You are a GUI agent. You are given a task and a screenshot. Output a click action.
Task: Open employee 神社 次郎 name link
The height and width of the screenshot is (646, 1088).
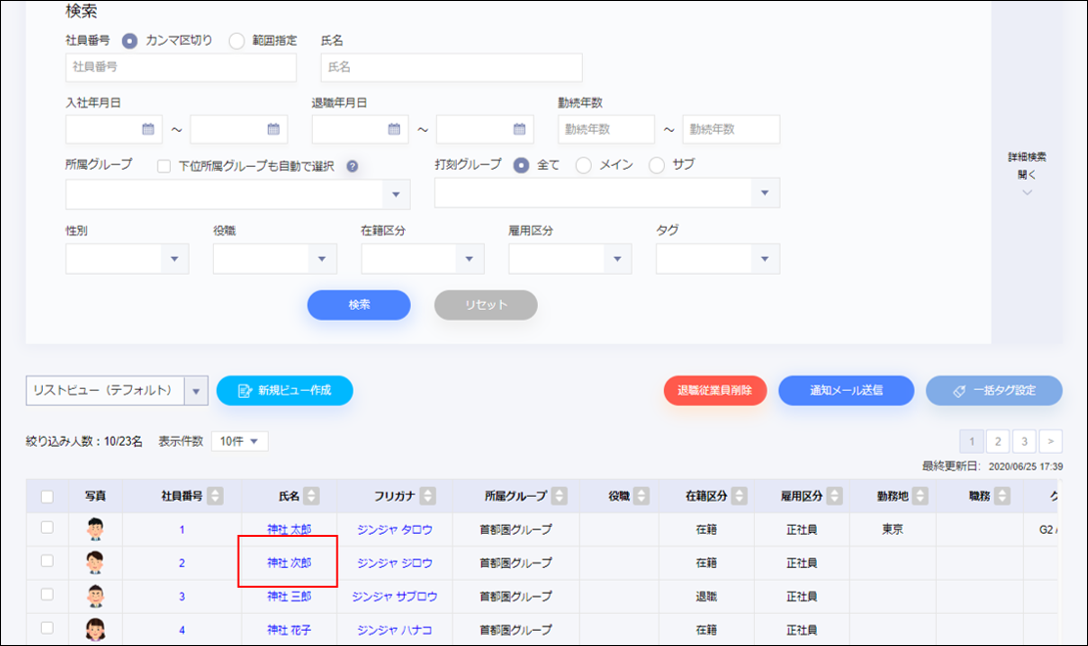289,563
